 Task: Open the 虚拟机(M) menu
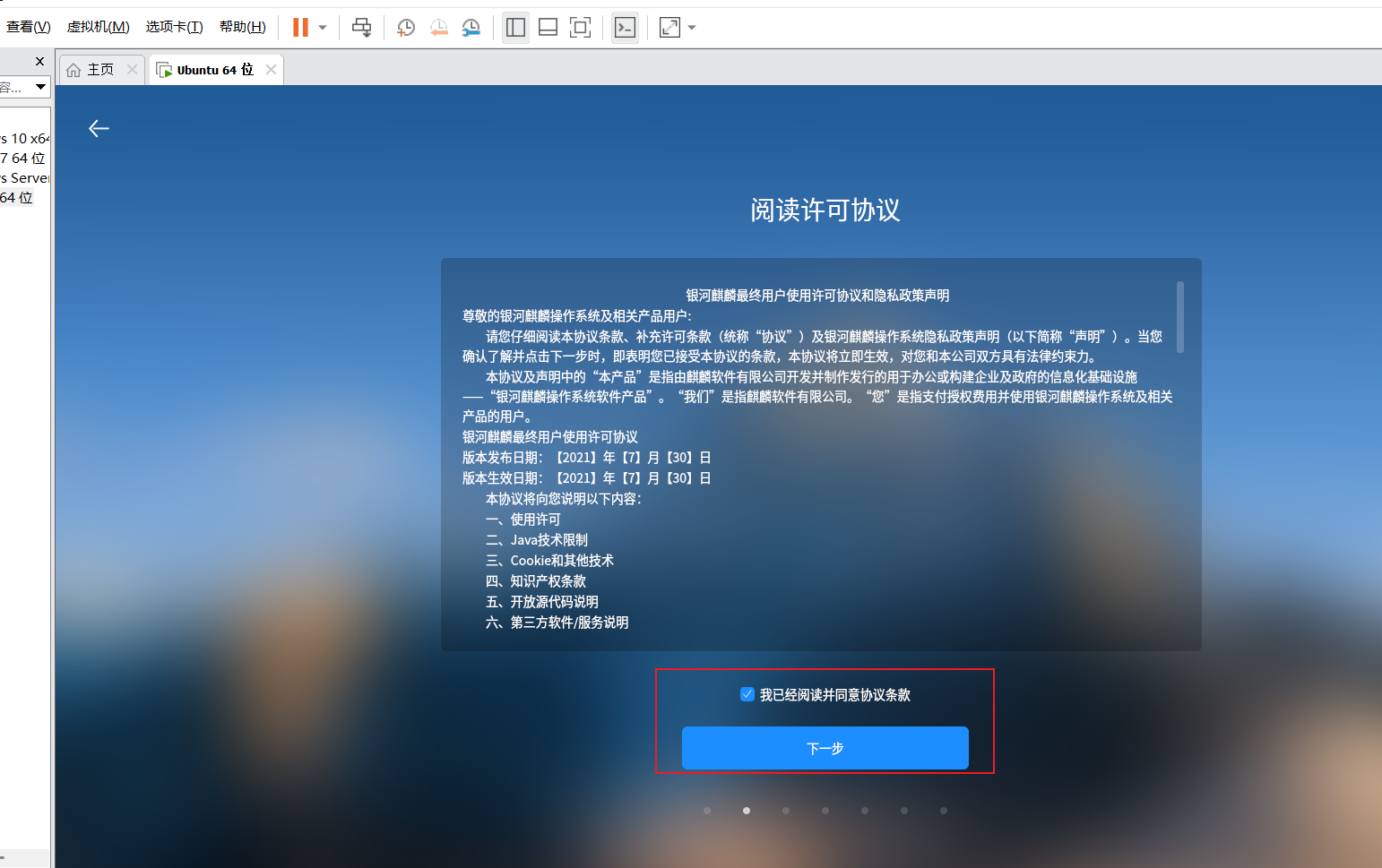click(99, 27)
